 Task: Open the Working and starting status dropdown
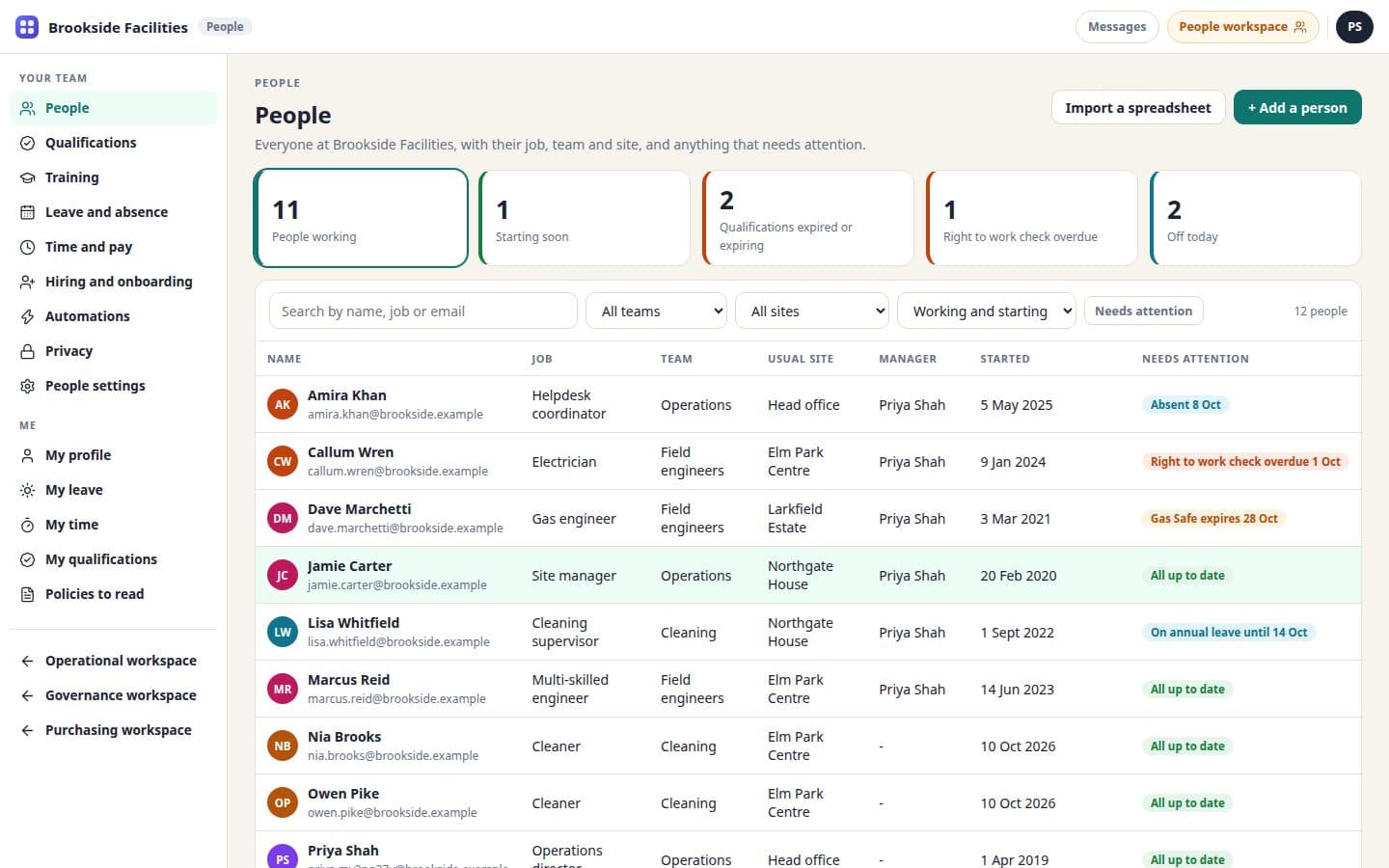(x=987, y=311)
